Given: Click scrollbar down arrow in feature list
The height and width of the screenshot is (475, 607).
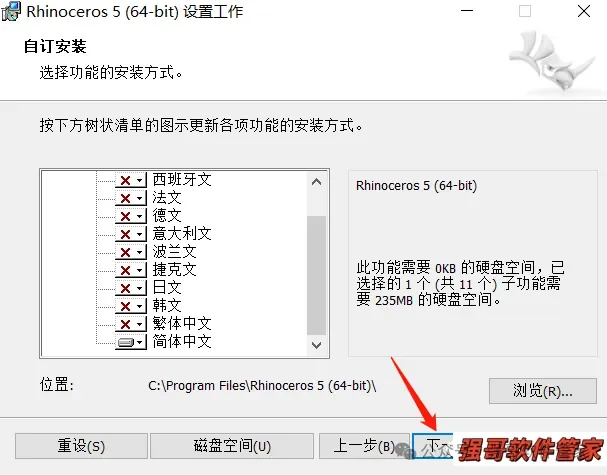Looking at the screenshot, I should [316, 345].
